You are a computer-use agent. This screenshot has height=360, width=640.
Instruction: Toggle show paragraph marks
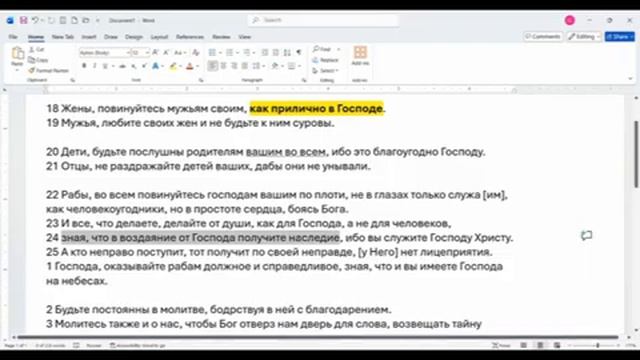coord(299,53)
